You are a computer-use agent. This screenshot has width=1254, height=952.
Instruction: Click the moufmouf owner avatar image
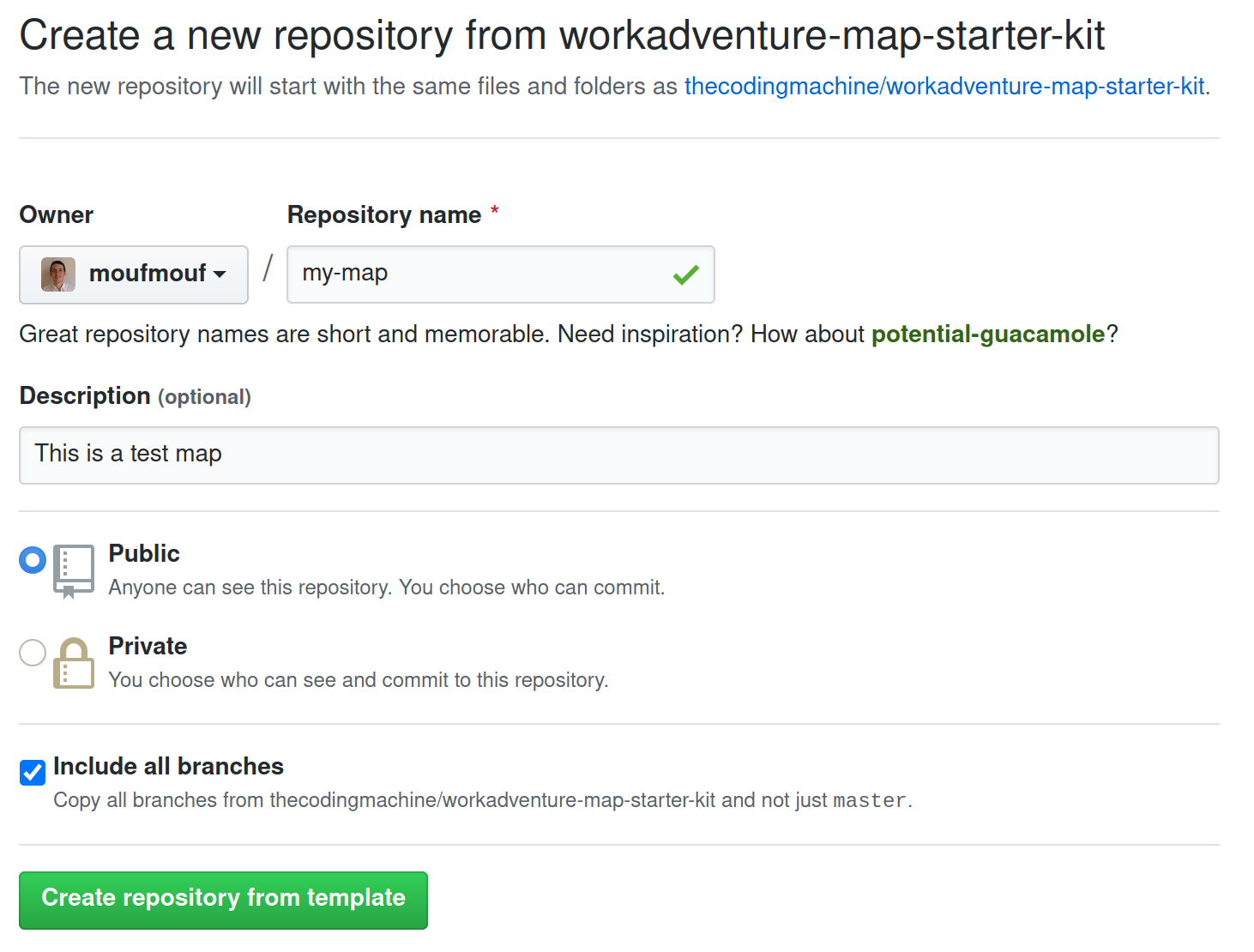[x=58, y=274]
